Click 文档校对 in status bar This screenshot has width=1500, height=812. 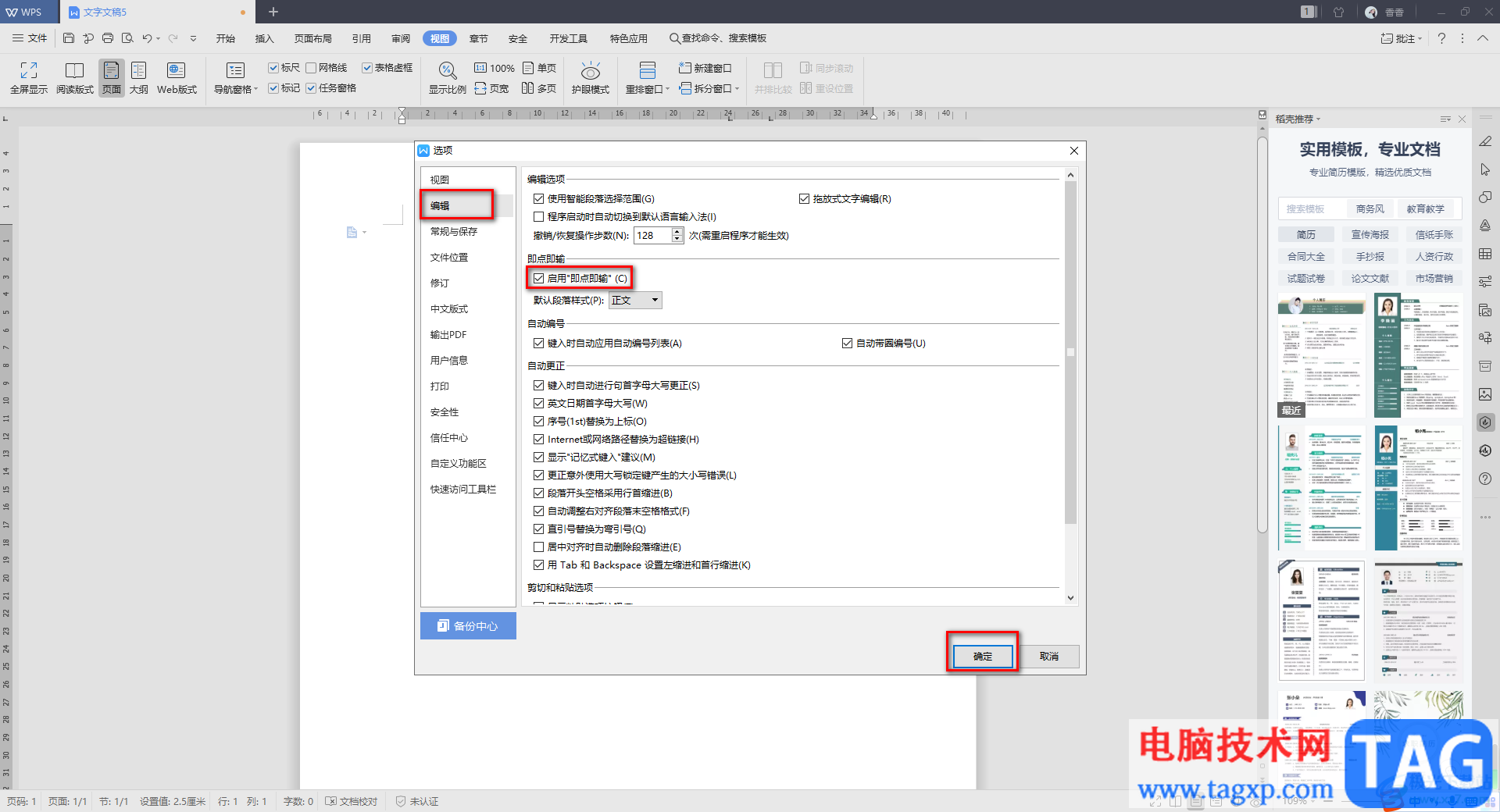coord(352,801)
